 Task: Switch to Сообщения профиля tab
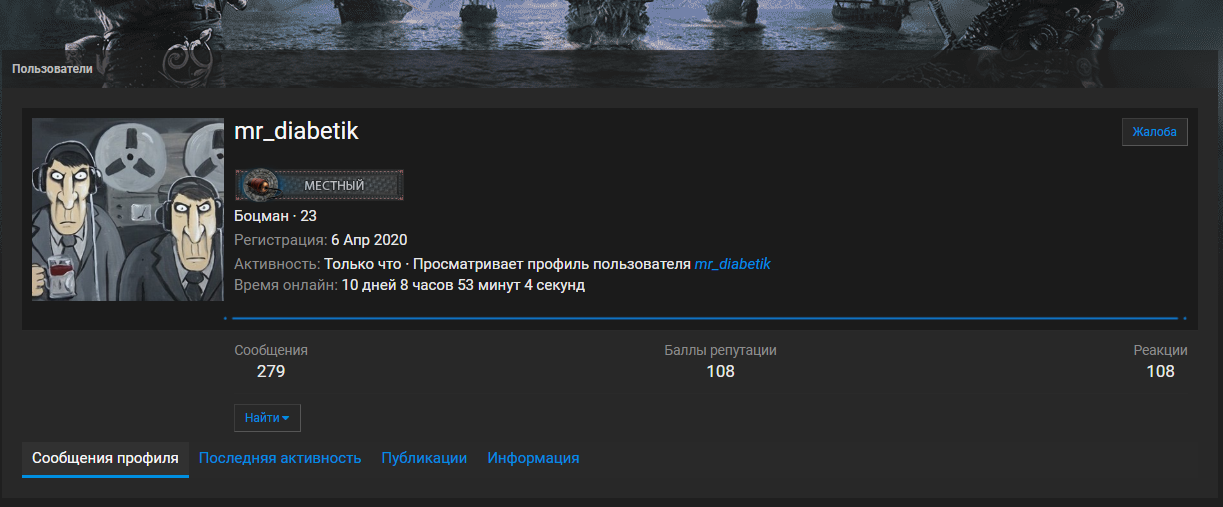pyautogui.click(x=105, y=458)
